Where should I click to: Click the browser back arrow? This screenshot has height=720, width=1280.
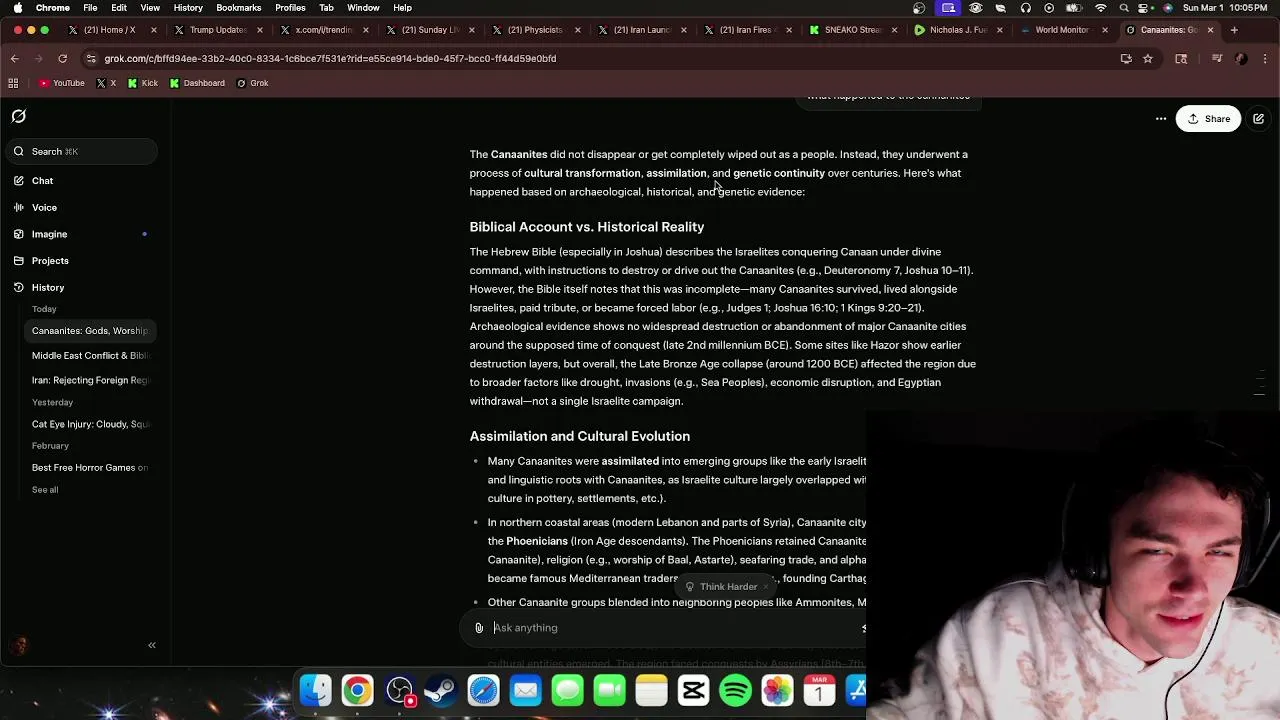pos(14,58)
